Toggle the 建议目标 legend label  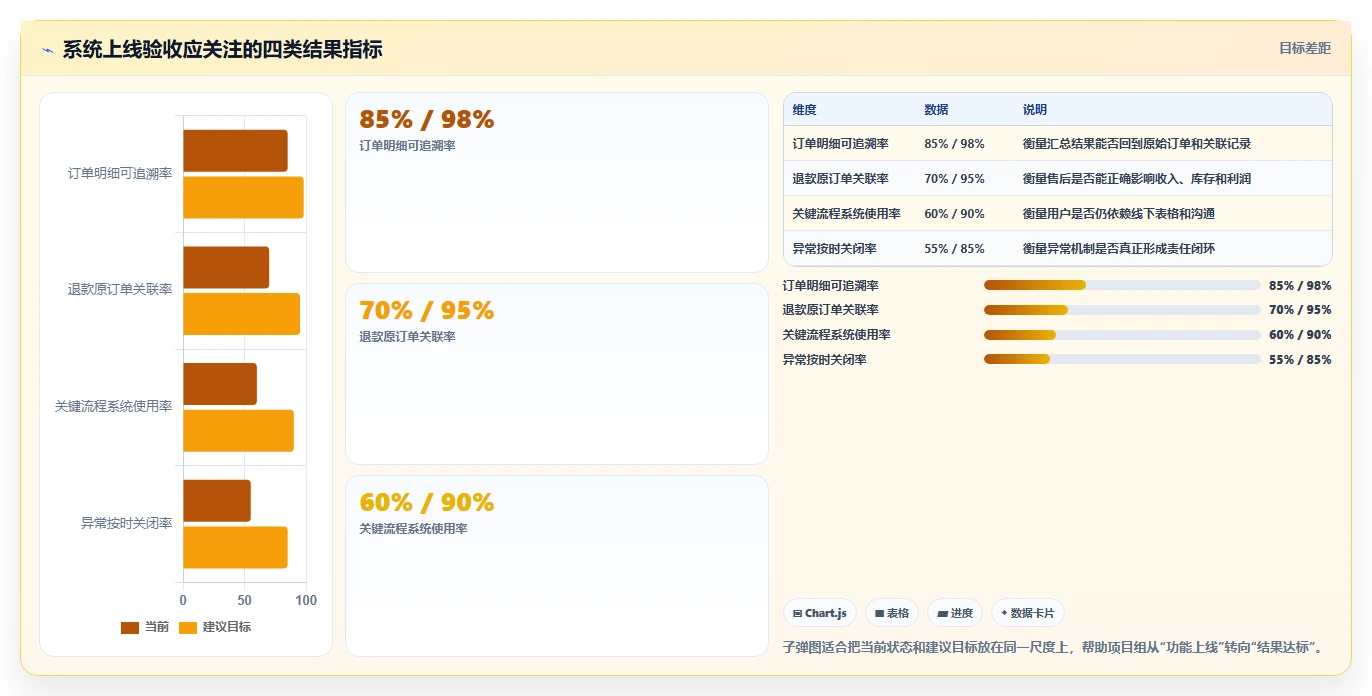[x=227, y=627]
